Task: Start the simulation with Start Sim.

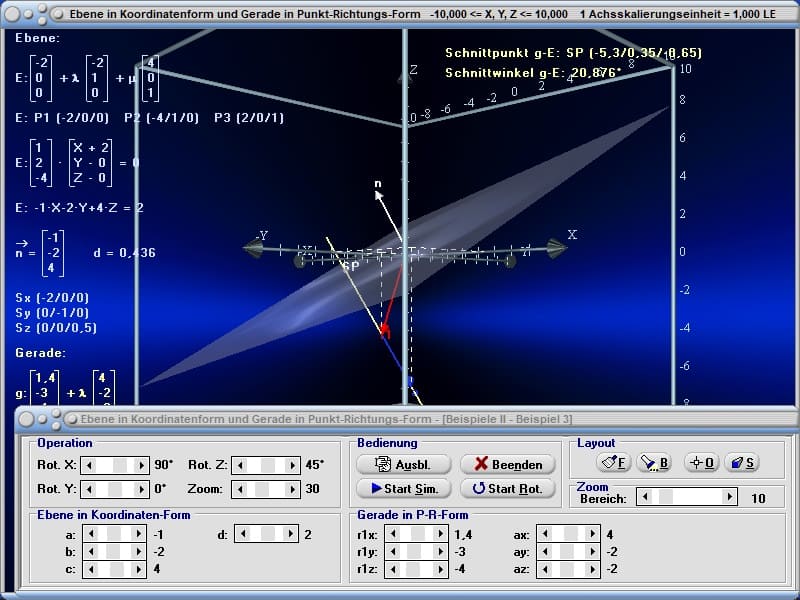Action: coord(404,488)
